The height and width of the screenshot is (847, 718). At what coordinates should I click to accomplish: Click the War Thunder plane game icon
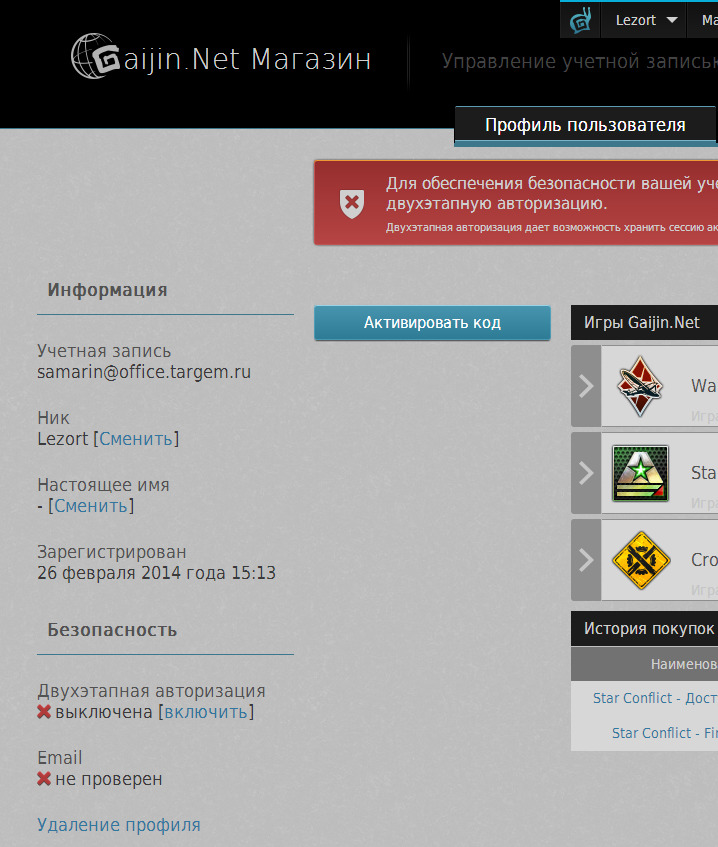[x=640, y=386]
